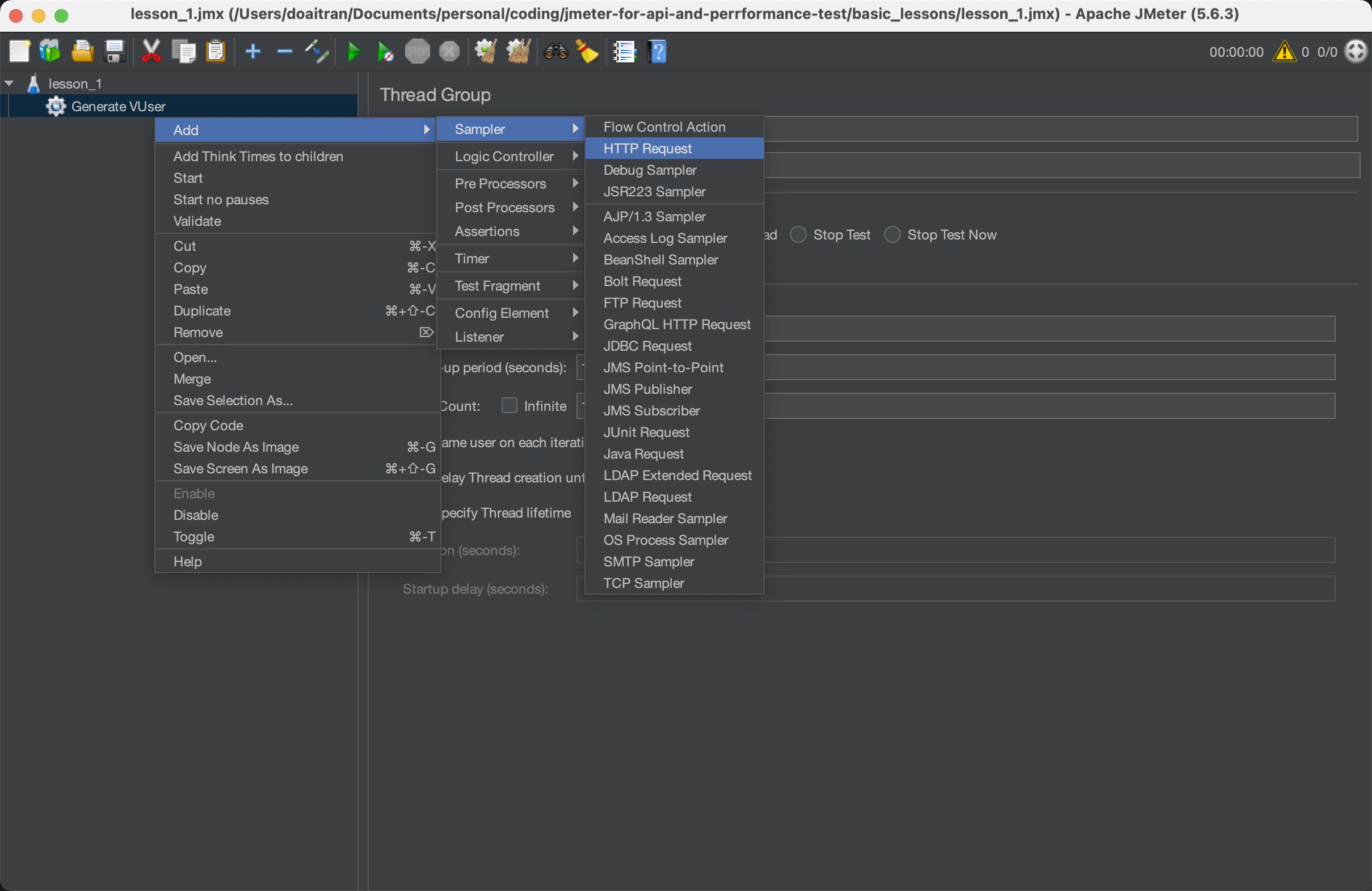1372x891 pixels.
Task: Start the test with green play icon
Action: coord(354,51)
